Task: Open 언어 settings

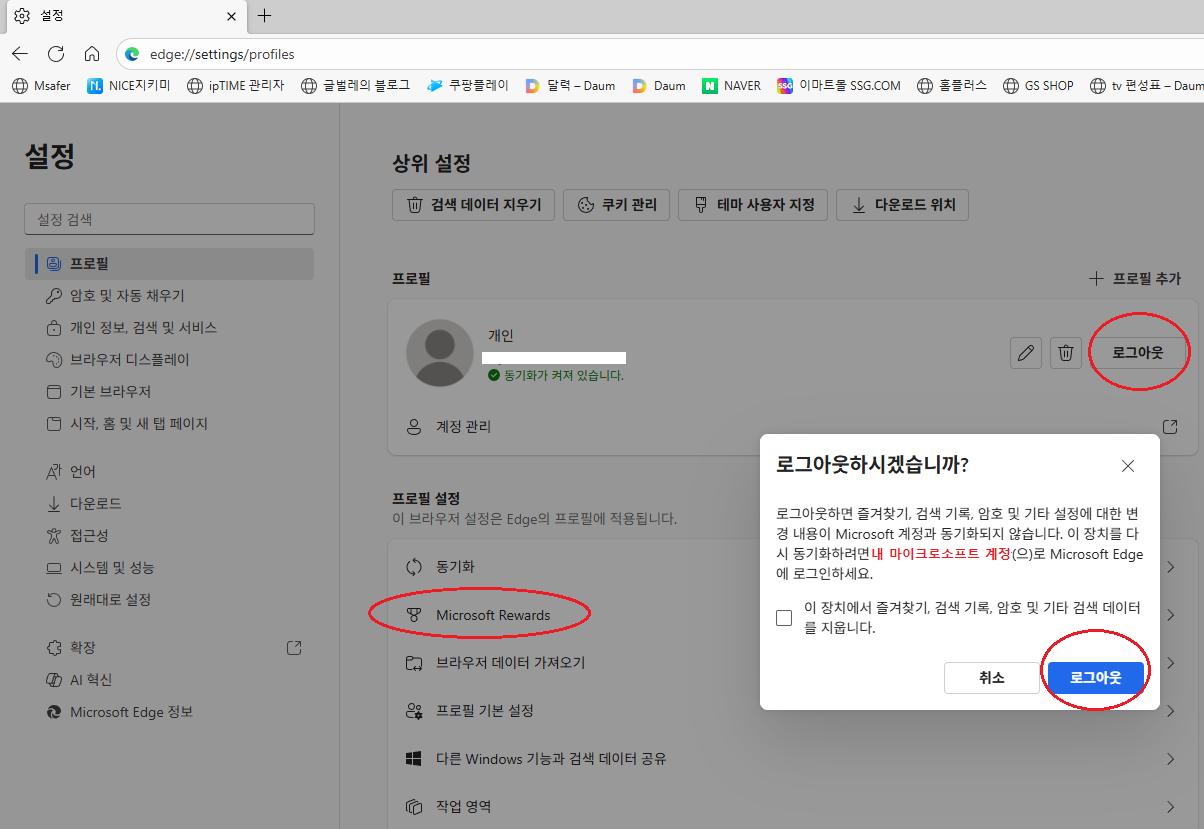Action: [169, 472]
